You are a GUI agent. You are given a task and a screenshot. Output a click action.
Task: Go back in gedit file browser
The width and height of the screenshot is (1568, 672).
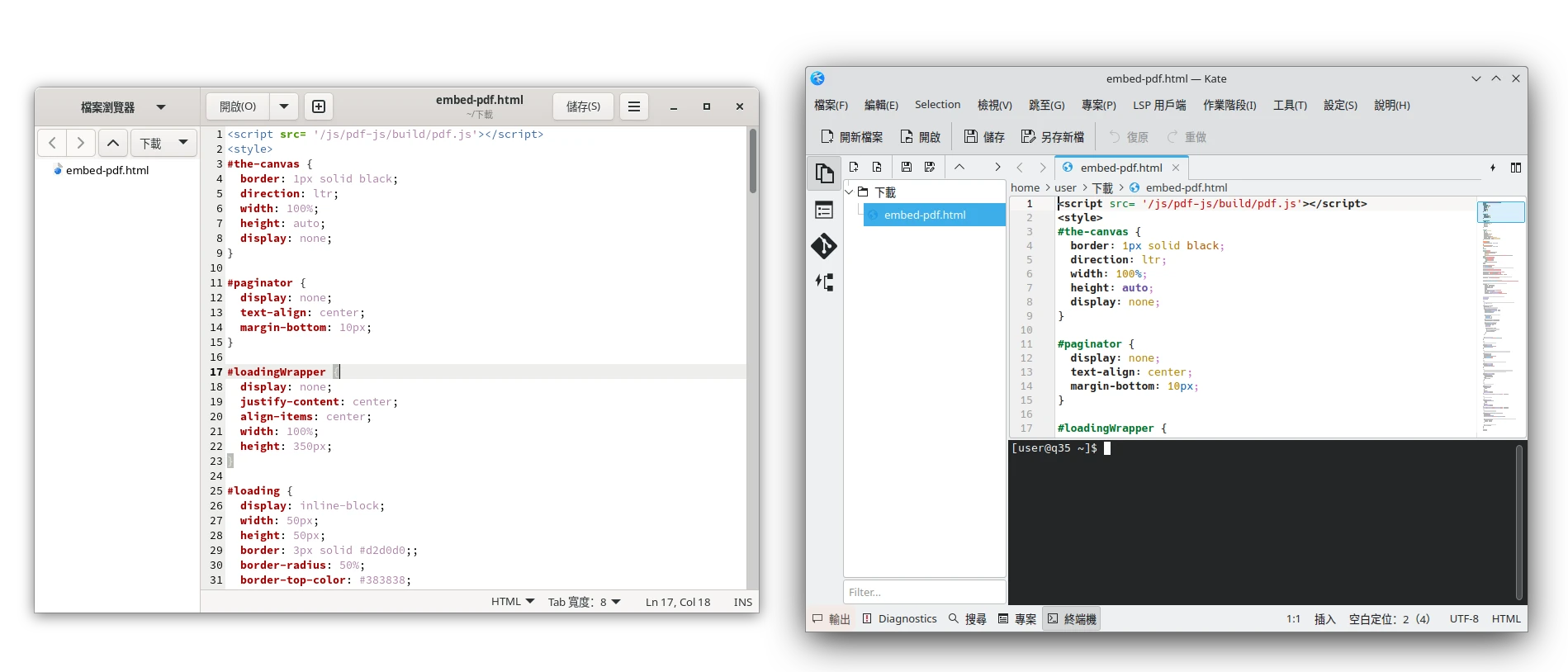52,143
